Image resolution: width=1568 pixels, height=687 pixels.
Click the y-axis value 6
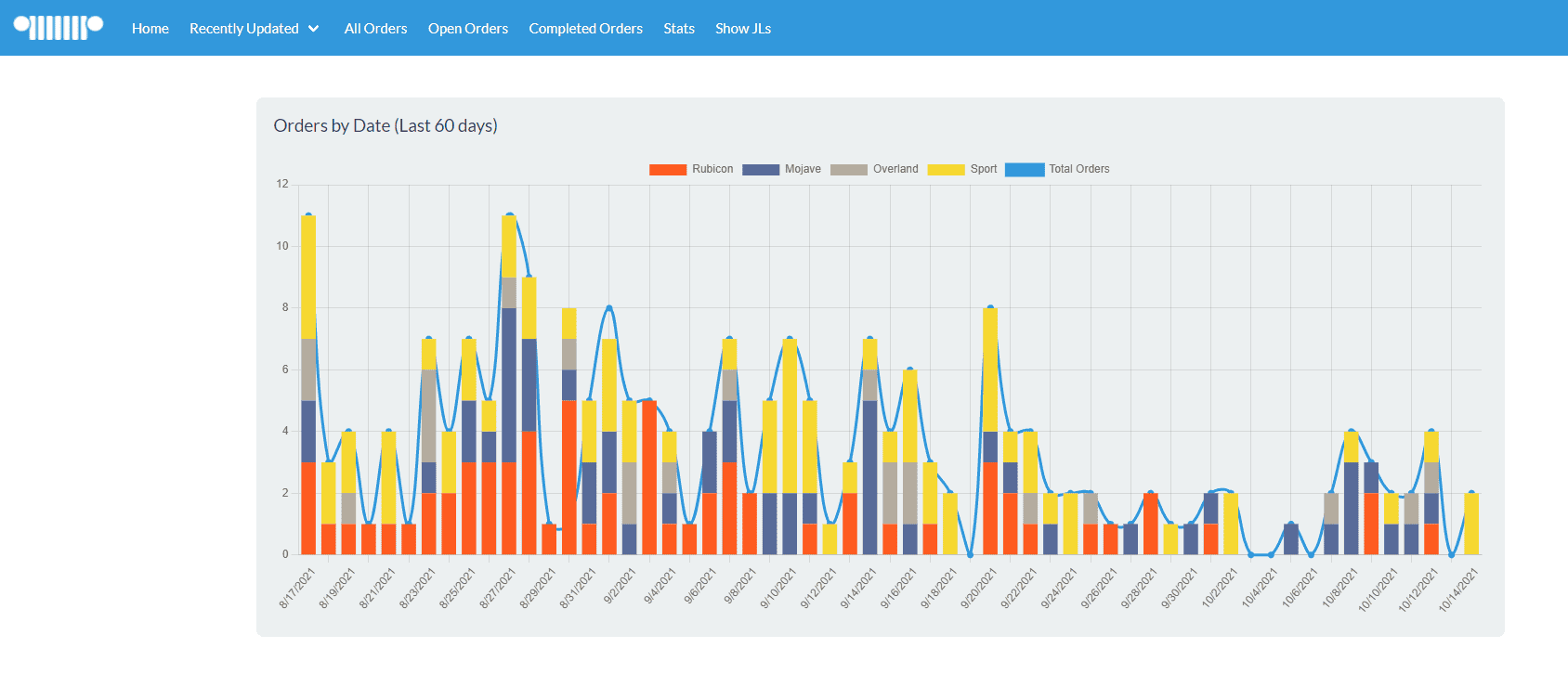pyautogui.click(x=285, y=369)
